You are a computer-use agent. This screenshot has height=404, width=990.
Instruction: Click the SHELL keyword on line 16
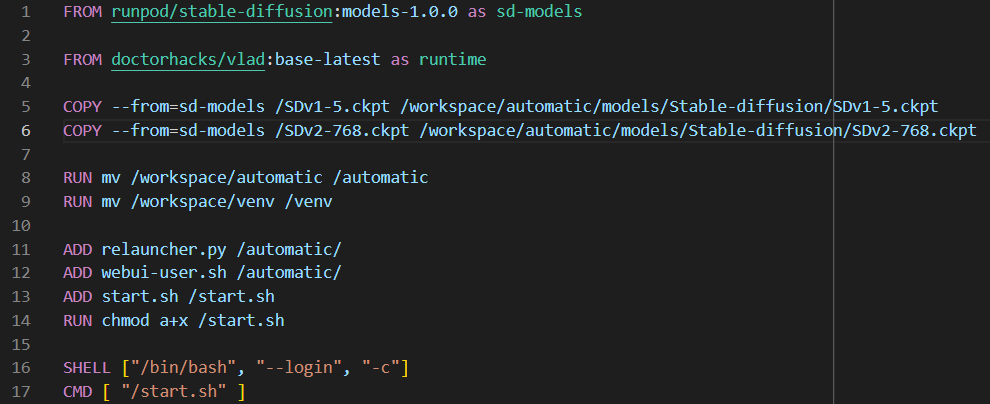(87, 367)
